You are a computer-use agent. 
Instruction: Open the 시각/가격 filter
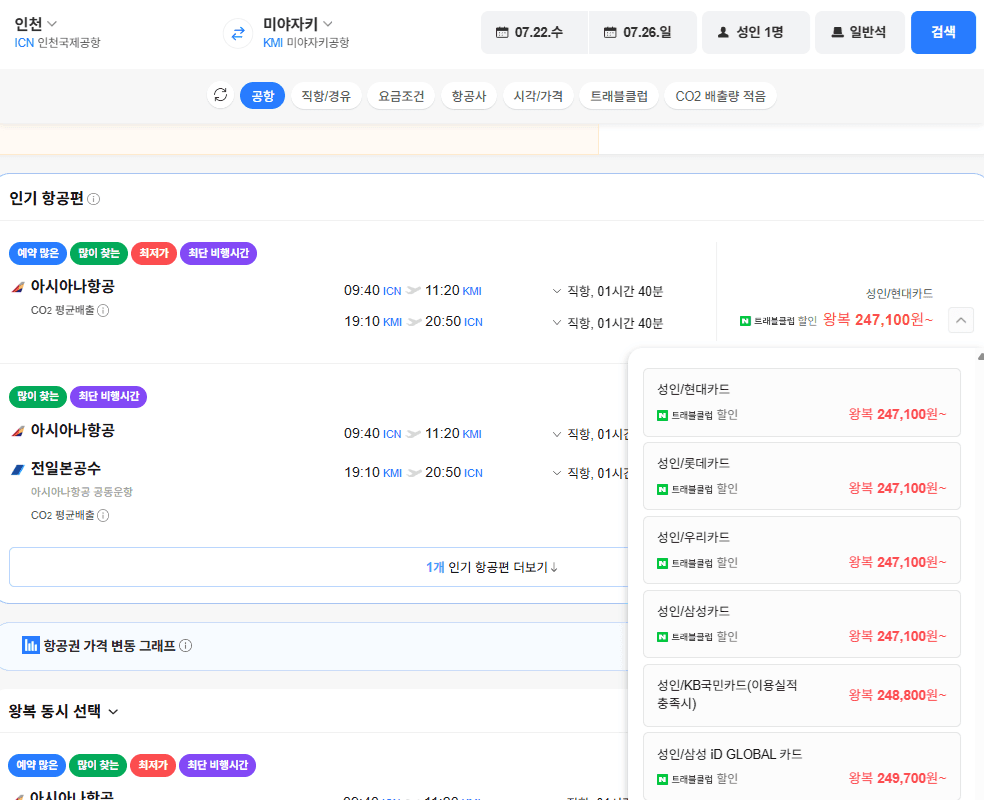pyautogui.click(x=538, y=96)
